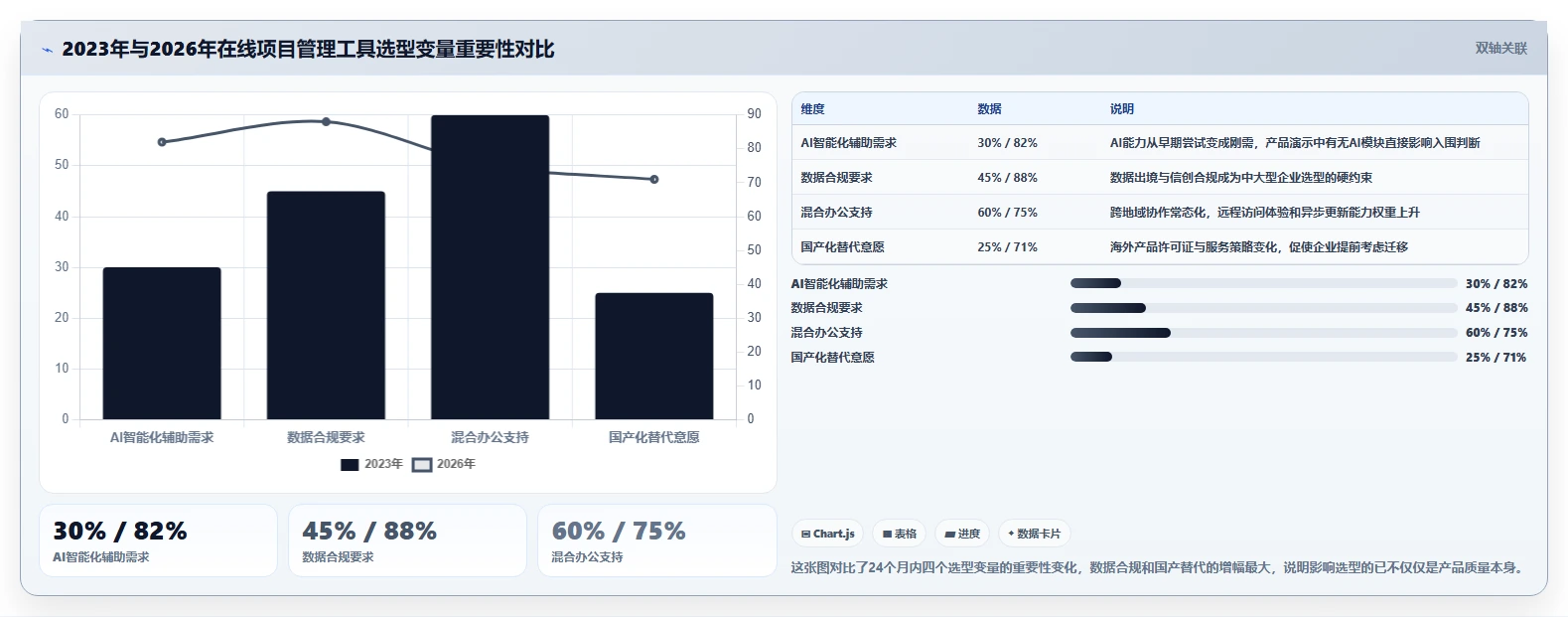
Task: Click the 60 tick on the left axis
Action: point(62,114)
